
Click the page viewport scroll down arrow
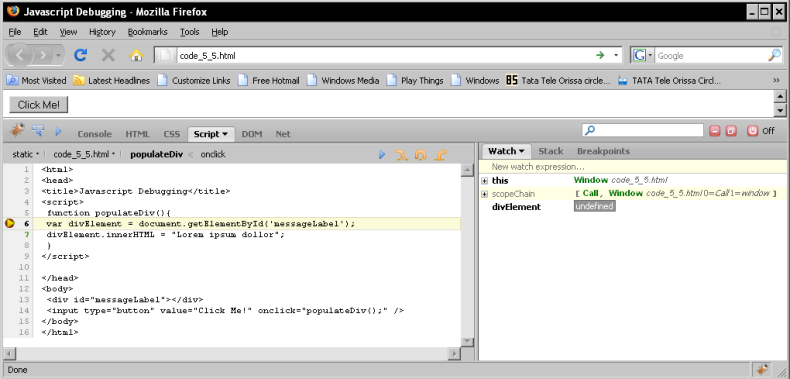(x=780, y=111)
